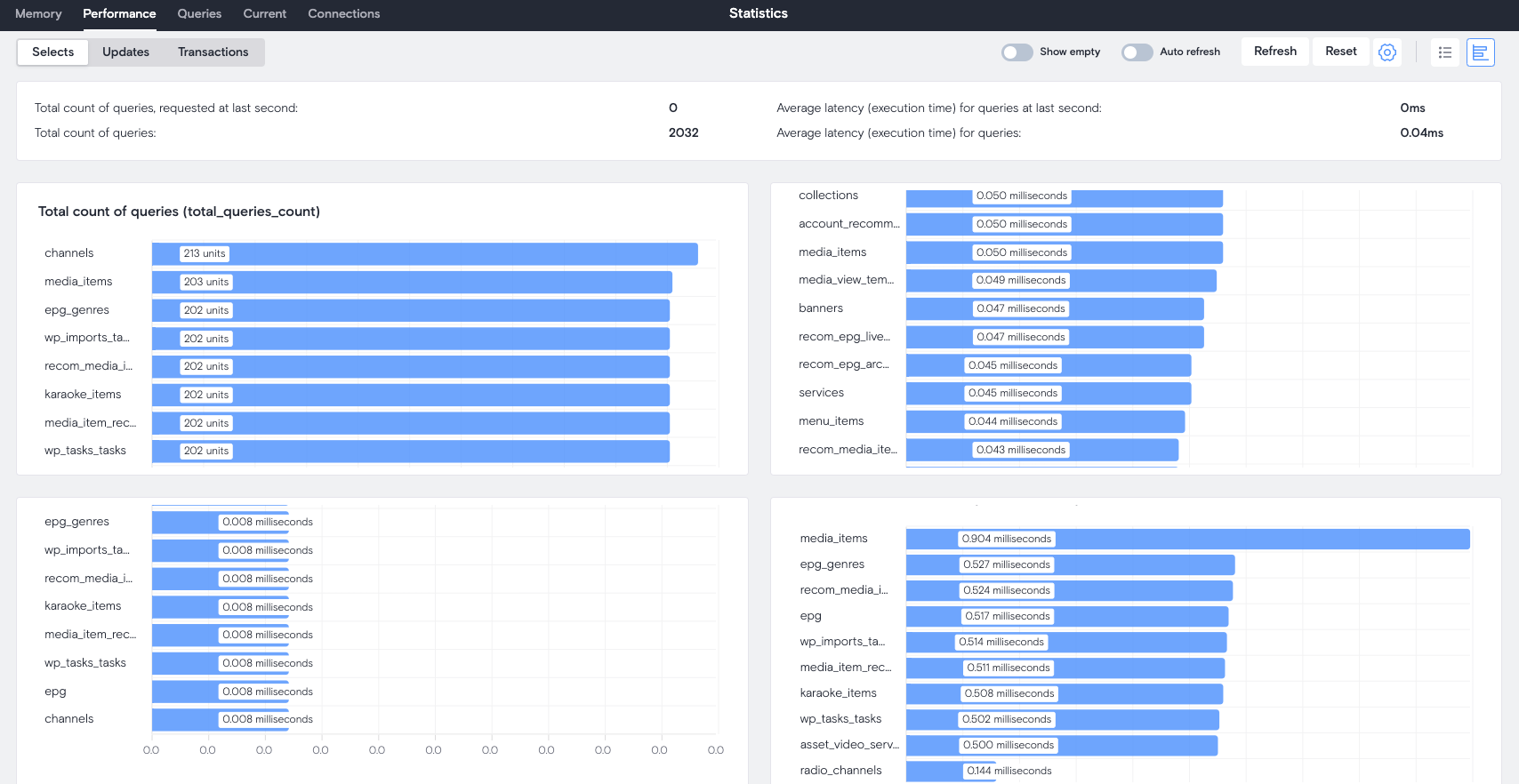
Task: Open the Connections tab
Action: [343, 13]
